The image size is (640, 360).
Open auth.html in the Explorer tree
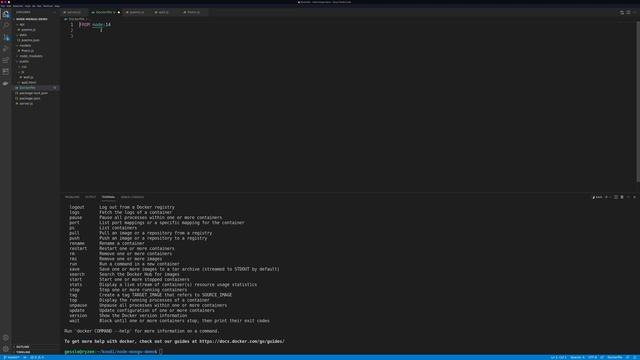(x=29, y=82)
